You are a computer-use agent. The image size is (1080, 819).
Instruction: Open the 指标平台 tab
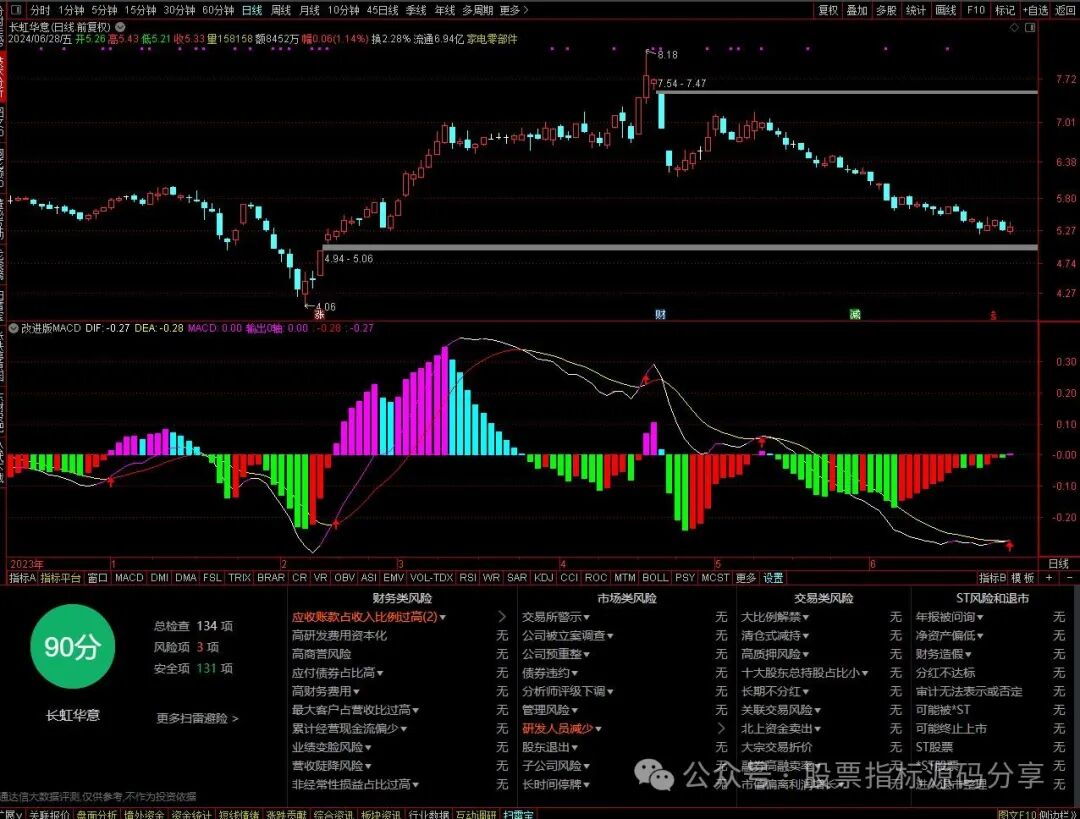[61, 577]
